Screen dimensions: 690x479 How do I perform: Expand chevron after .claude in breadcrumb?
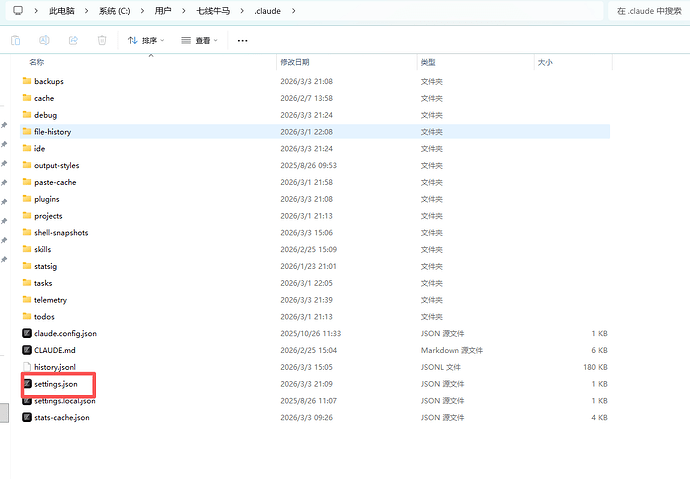(x=294, y=11)
